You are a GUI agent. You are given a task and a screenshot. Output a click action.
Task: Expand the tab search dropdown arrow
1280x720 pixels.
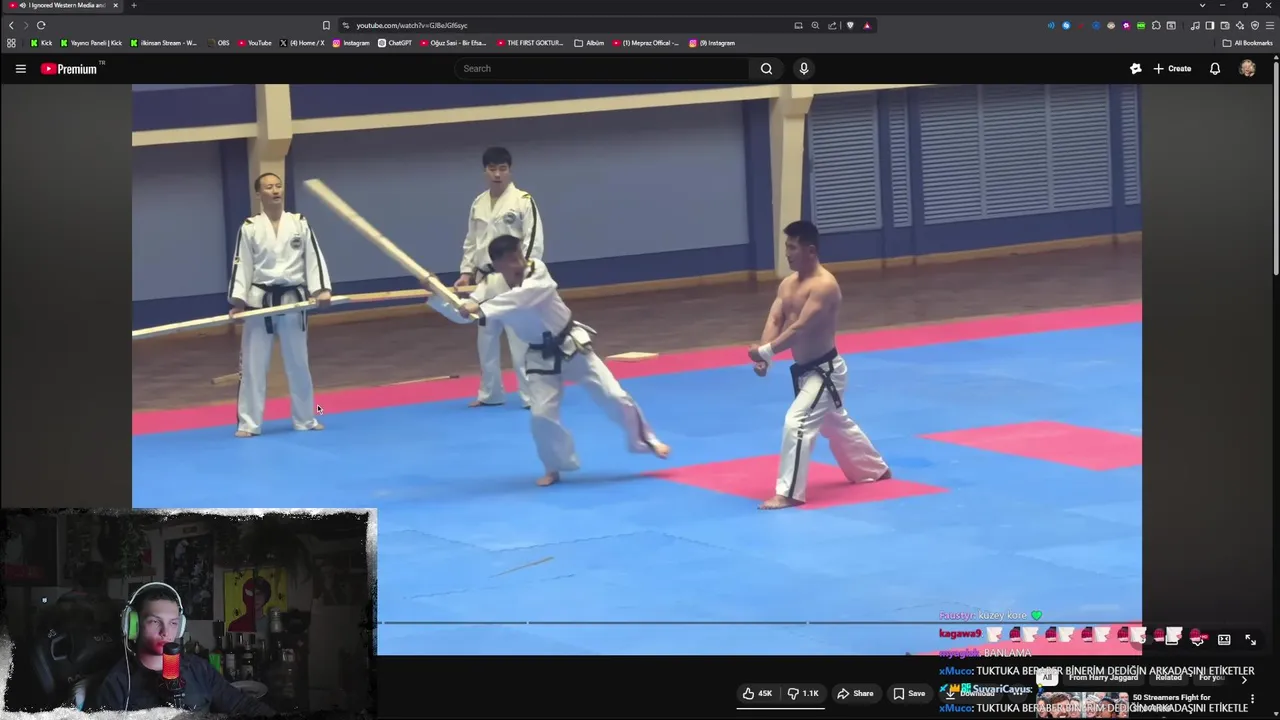click(1202, 5)
